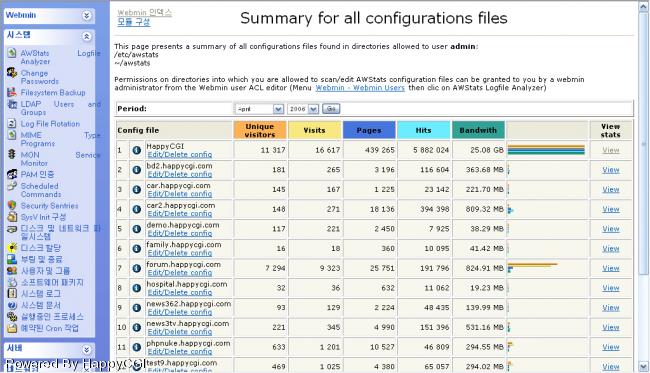This screenshot has width=650, height=373.
Task: Collapse the system section sidebar chevron
Action: [x=86, y=36]
